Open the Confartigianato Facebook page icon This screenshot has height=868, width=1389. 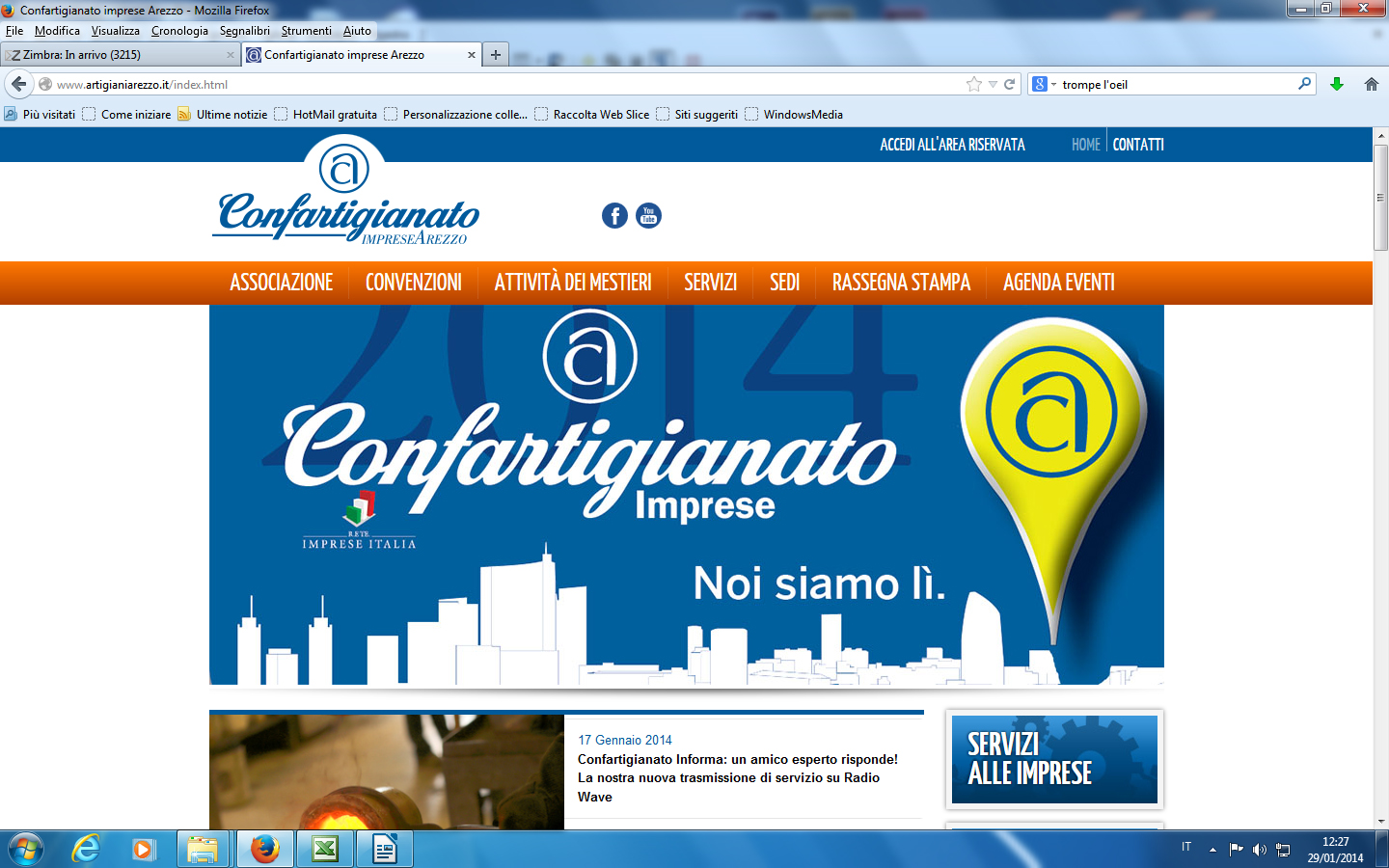pyautogui.click(x=614, y=216)
